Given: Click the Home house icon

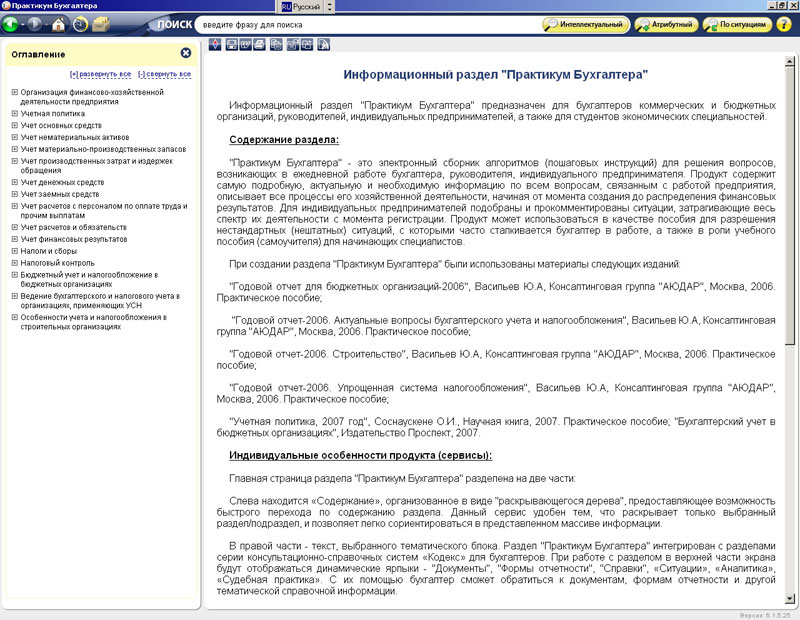Looking at the screenshot, I should [58, 24].
